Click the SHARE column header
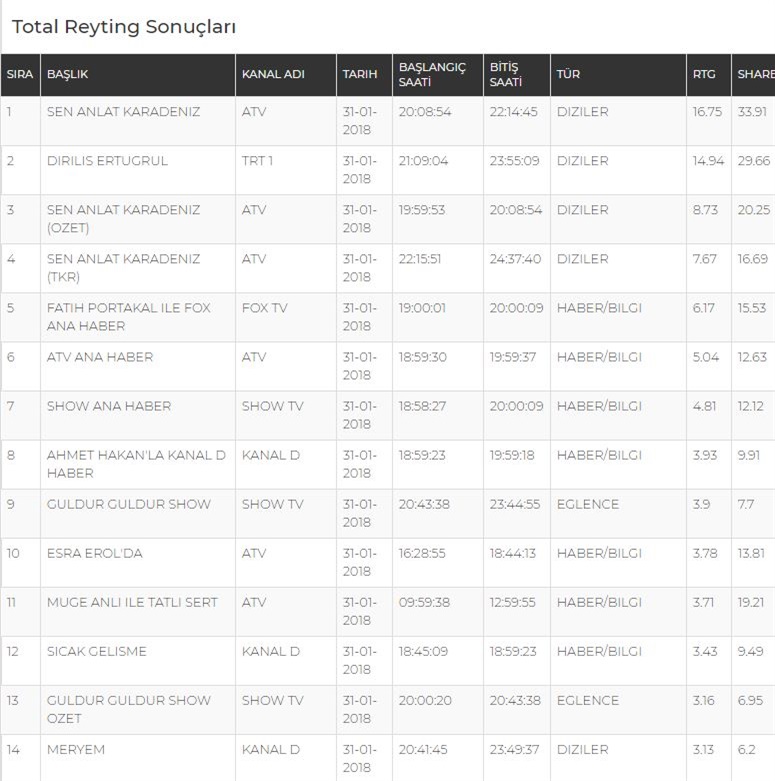The height and width of the screenshot is (781, 775). (x=755, y=75)
